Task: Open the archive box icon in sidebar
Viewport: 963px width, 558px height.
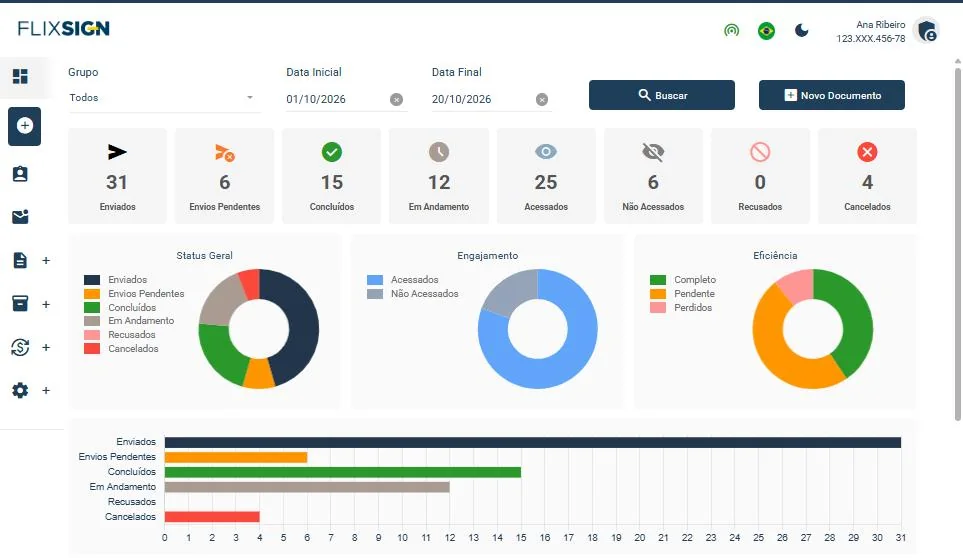Action: click(x=20, y=303)
